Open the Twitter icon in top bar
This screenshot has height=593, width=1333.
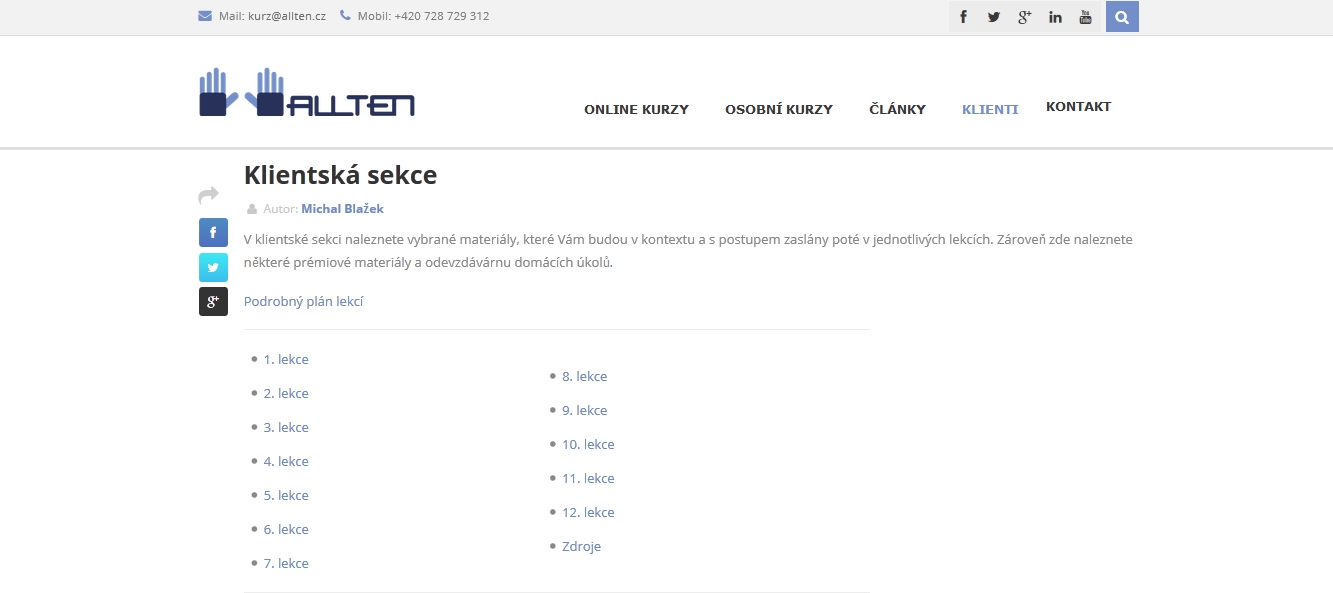point(994,17)
